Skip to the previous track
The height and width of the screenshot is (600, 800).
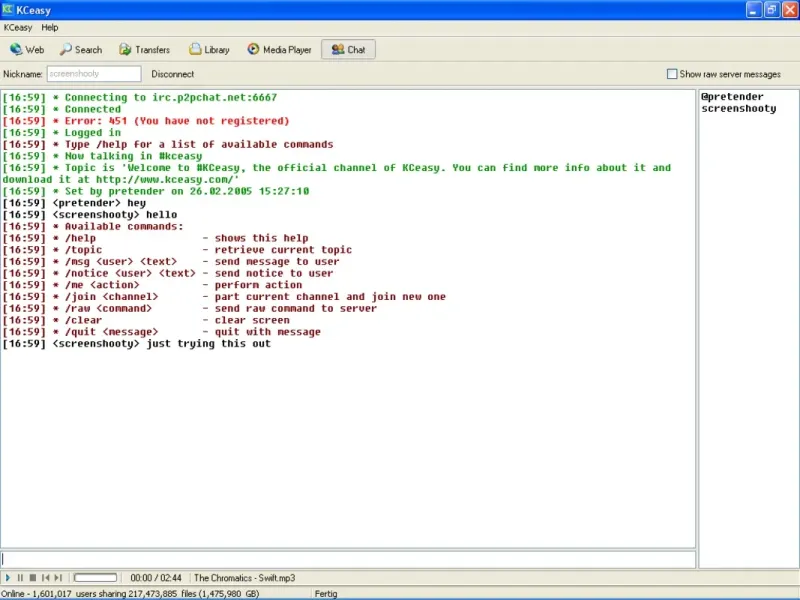point(45,578)
